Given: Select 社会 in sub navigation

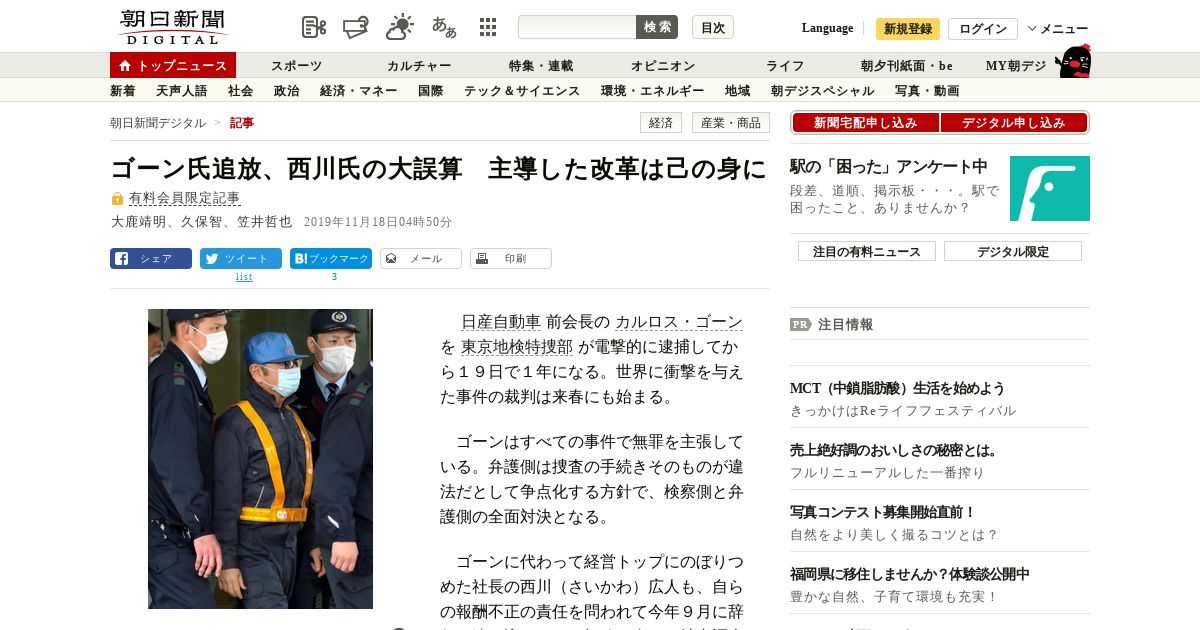Looking at the screenshot, I should pos(241,91).
